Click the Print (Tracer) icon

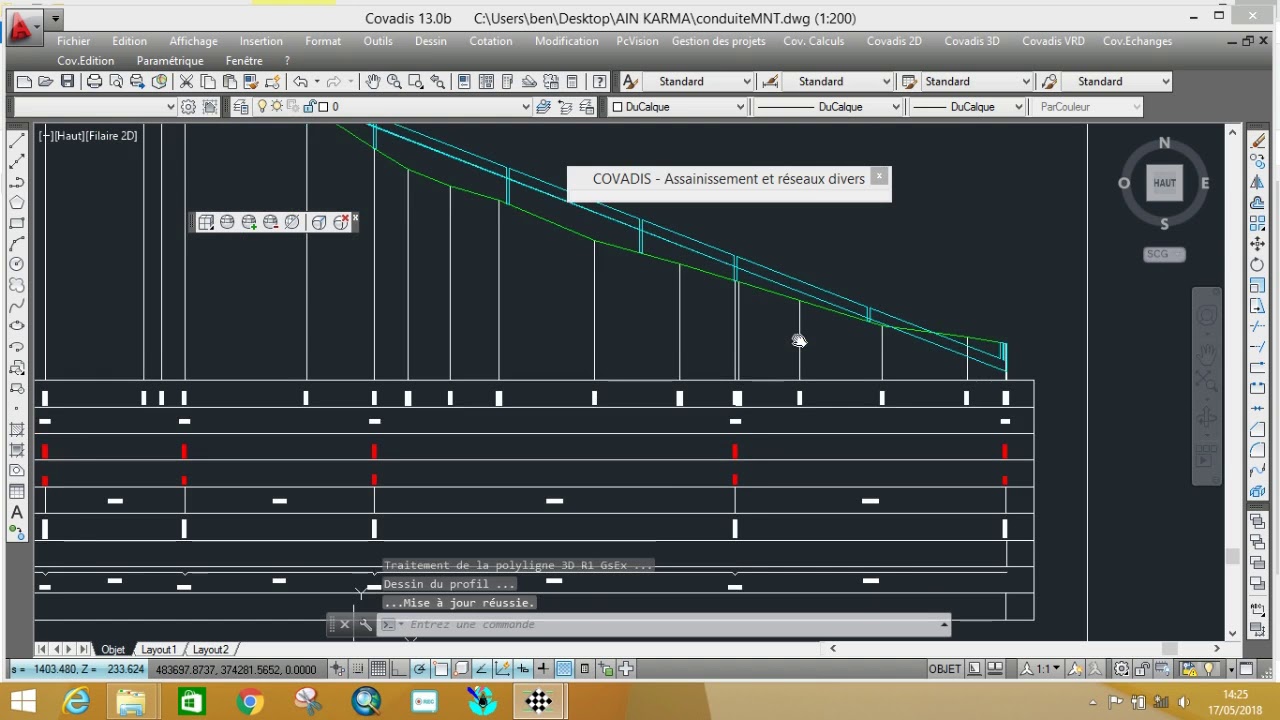[94, 82]
